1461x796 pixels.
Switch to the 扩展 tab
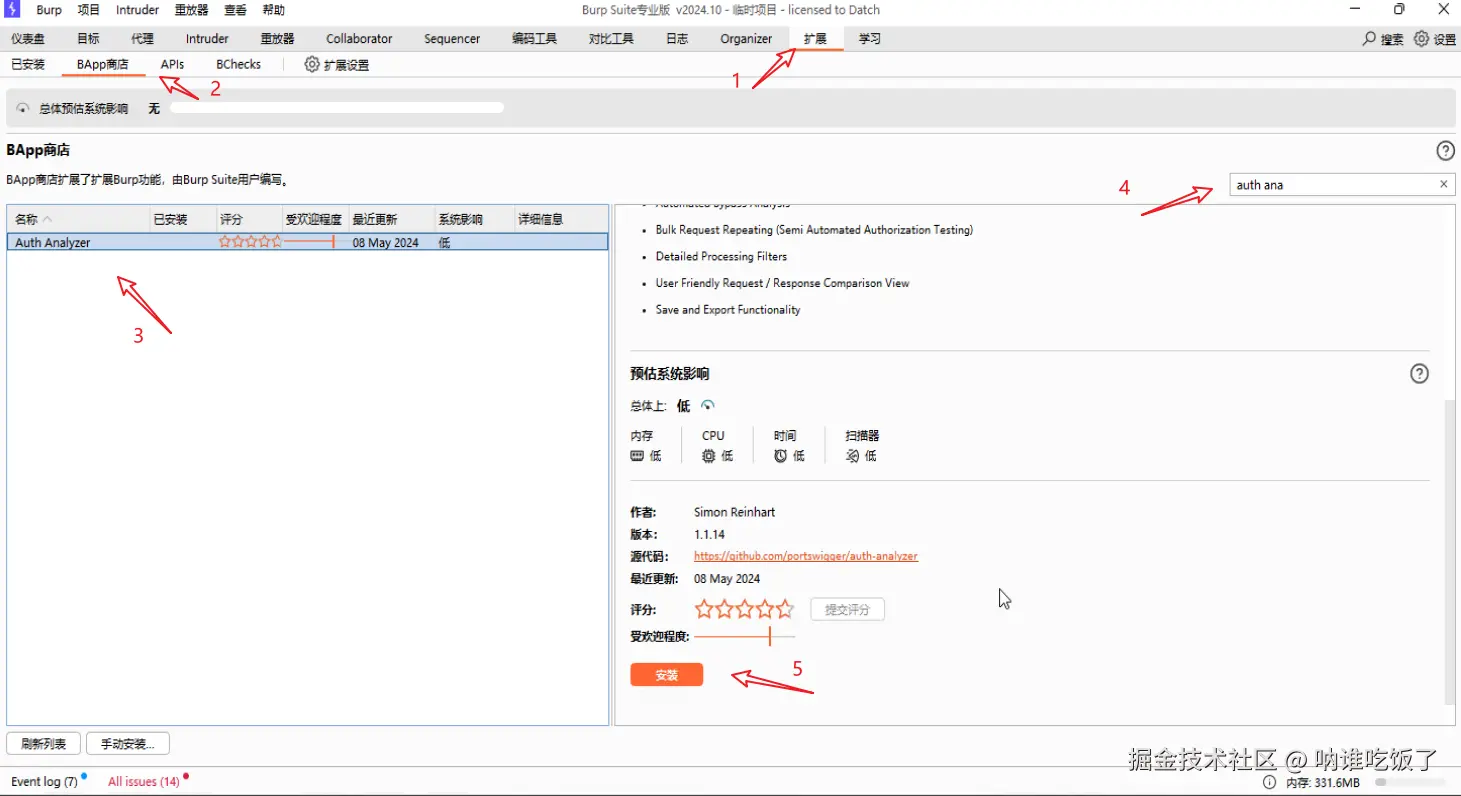point(815,39)
